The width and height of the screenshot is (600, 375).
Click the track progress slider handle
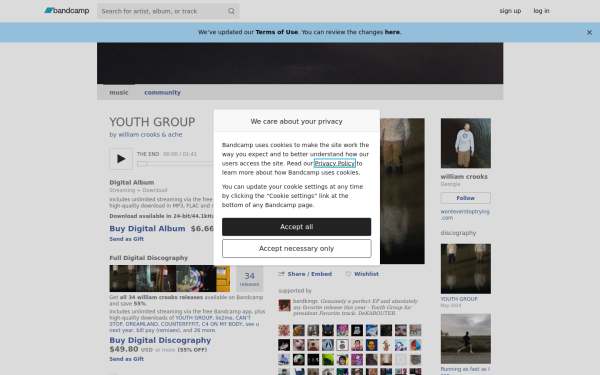[142, 164]
